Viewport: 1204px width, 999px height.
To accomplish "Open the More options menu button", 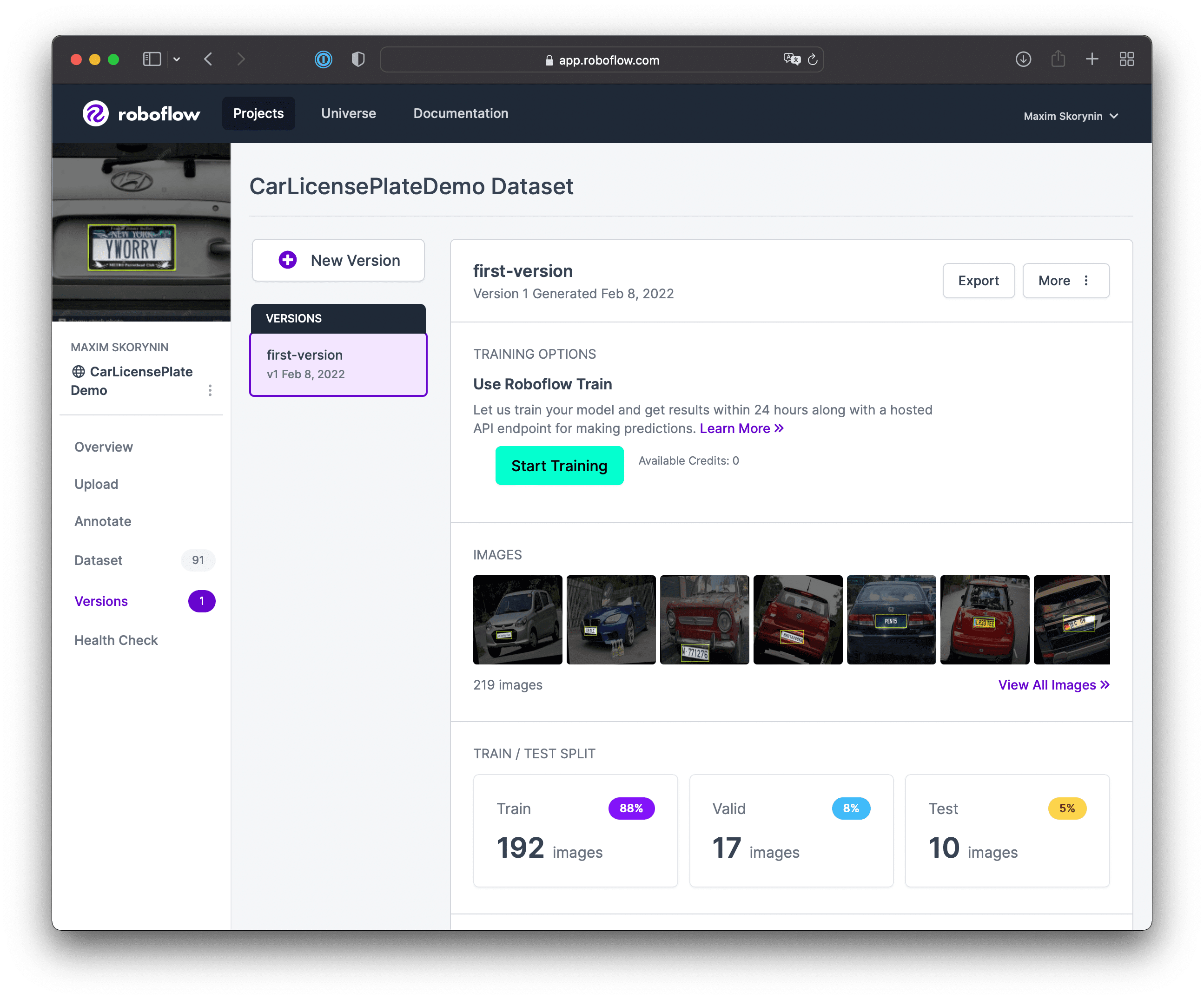I will coord(1066,280).
